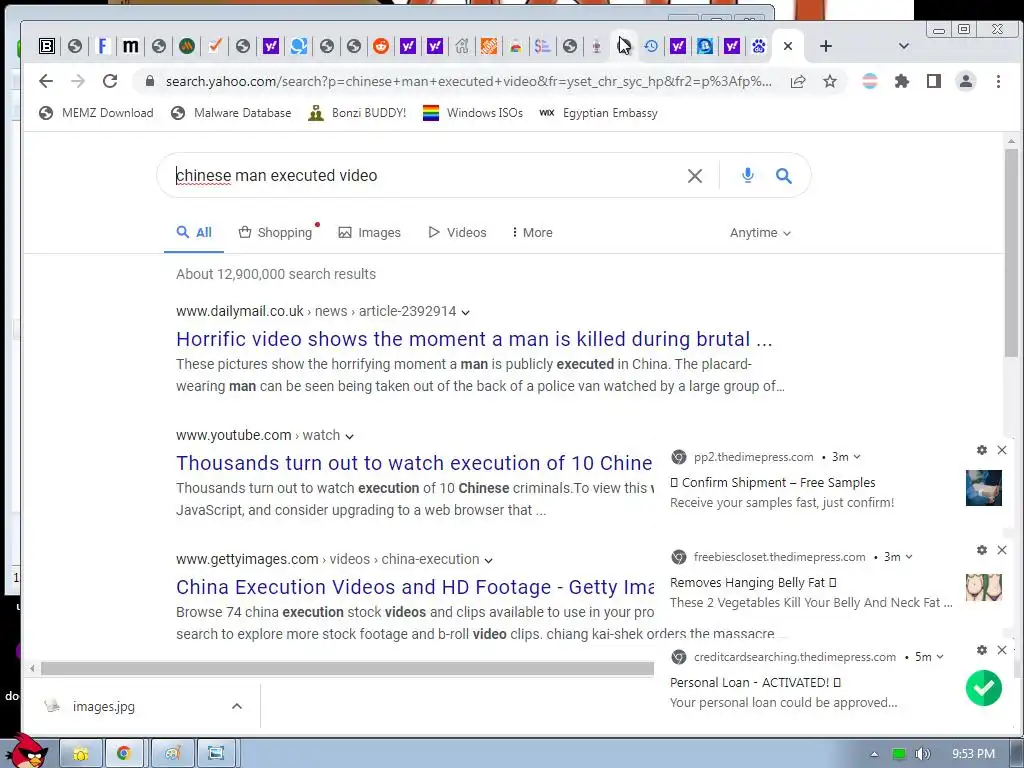Switch to Videos results
Screen dimensions: 1024x768
pos(457,232)
